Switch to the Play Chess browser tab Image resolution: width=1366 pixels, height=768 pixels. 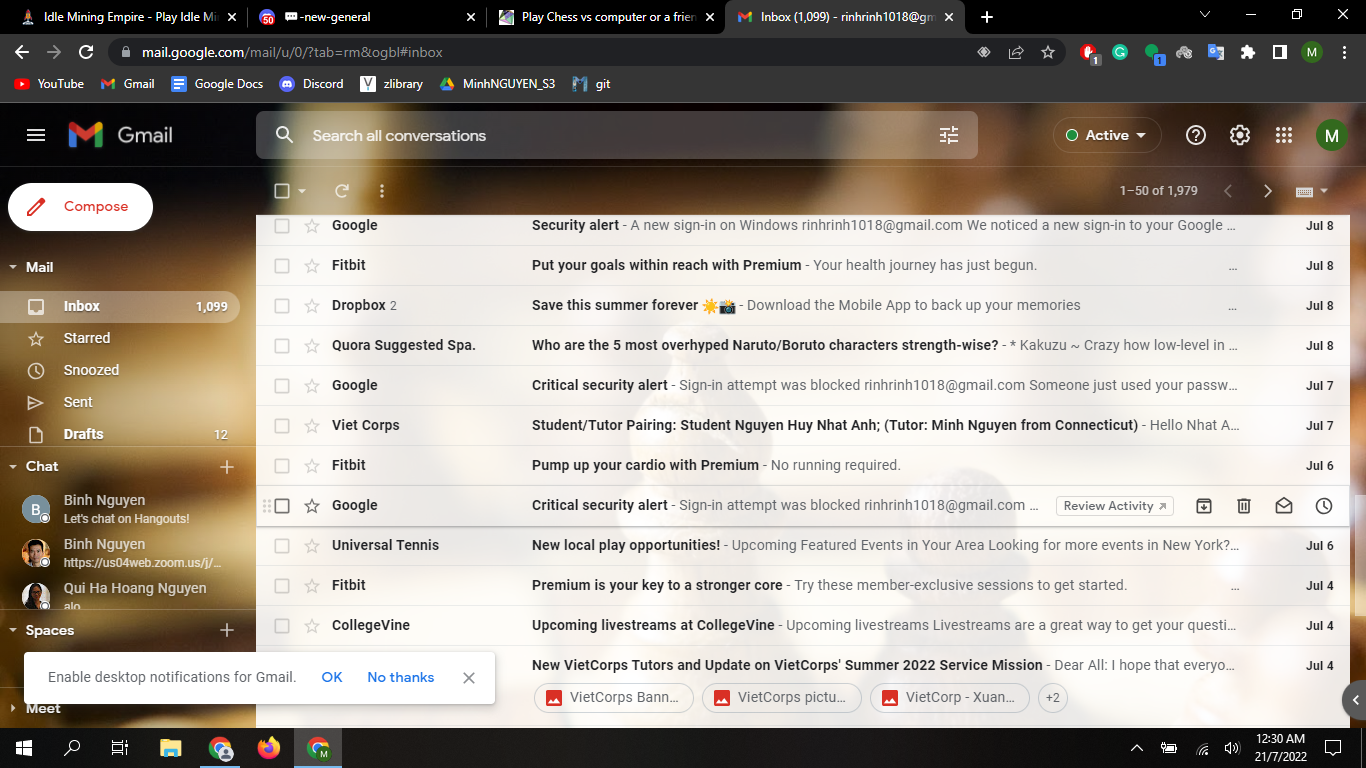[606, 17]
